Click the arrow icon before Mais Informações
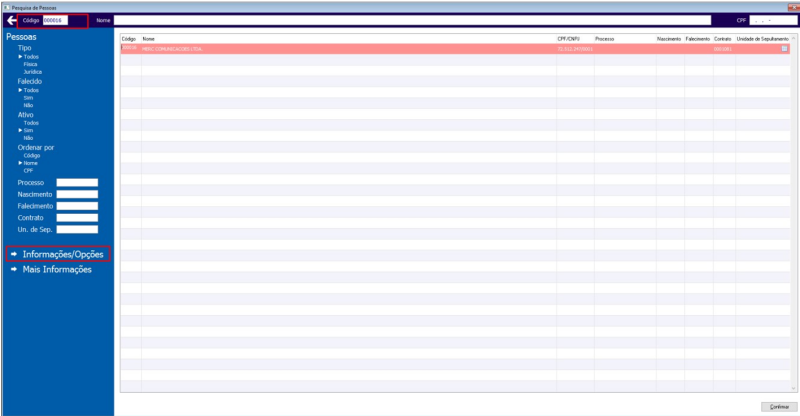 pos(14,270)
